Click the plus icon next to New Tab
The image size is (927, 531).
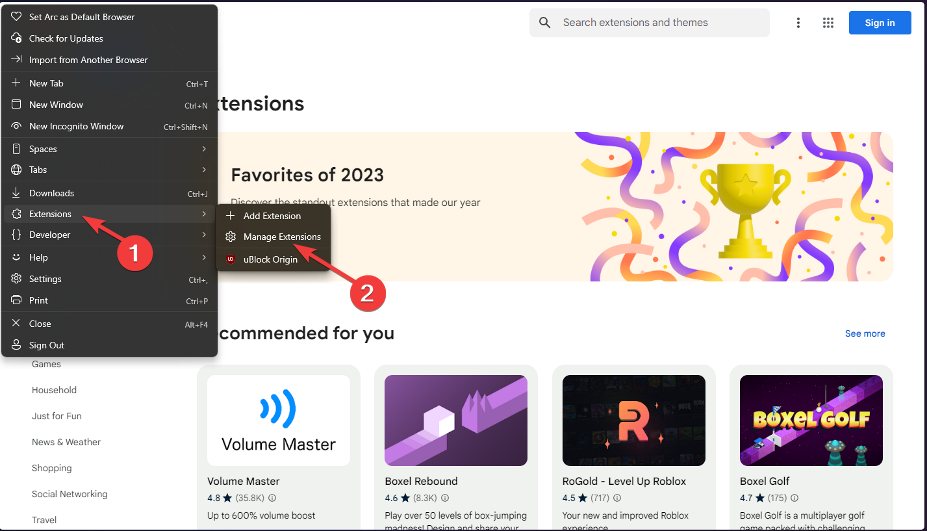16,83
